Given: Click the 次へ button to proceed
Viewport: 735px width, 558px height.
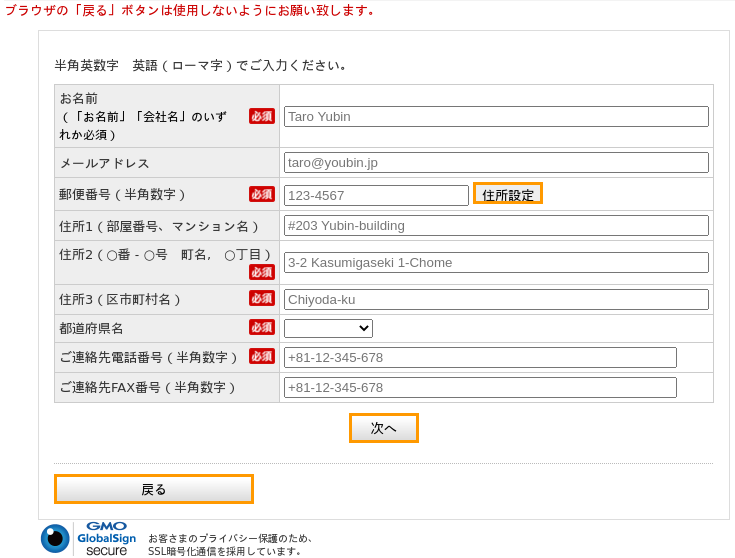Looking at the screenshot, I should click(x=384, y=428).
